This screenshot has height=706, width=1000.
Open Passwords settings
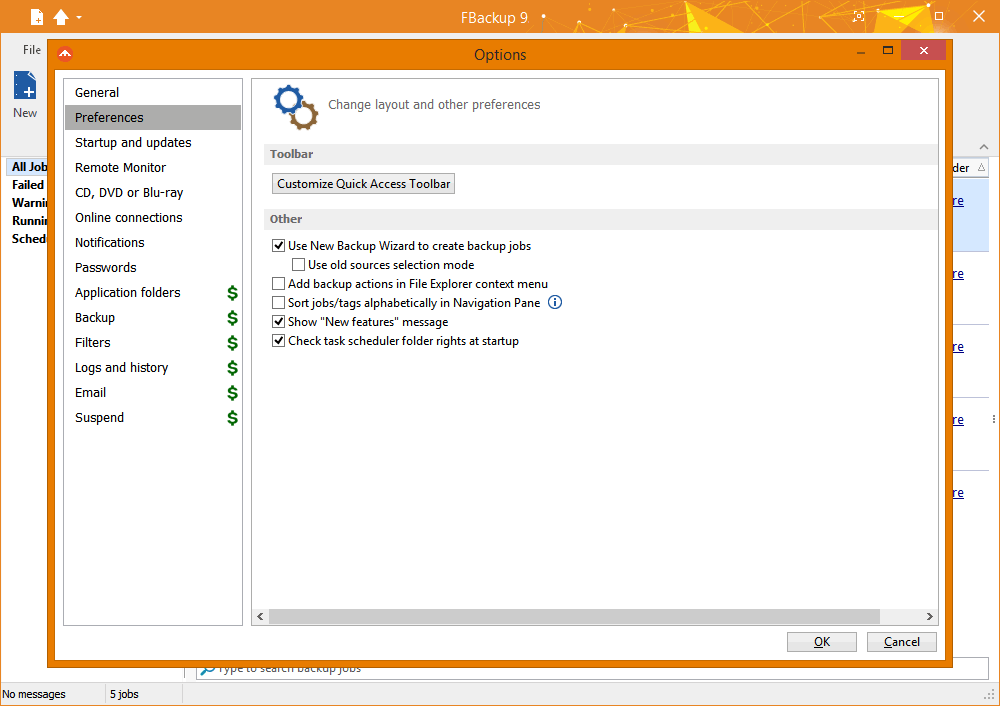[x=153, y=267]
